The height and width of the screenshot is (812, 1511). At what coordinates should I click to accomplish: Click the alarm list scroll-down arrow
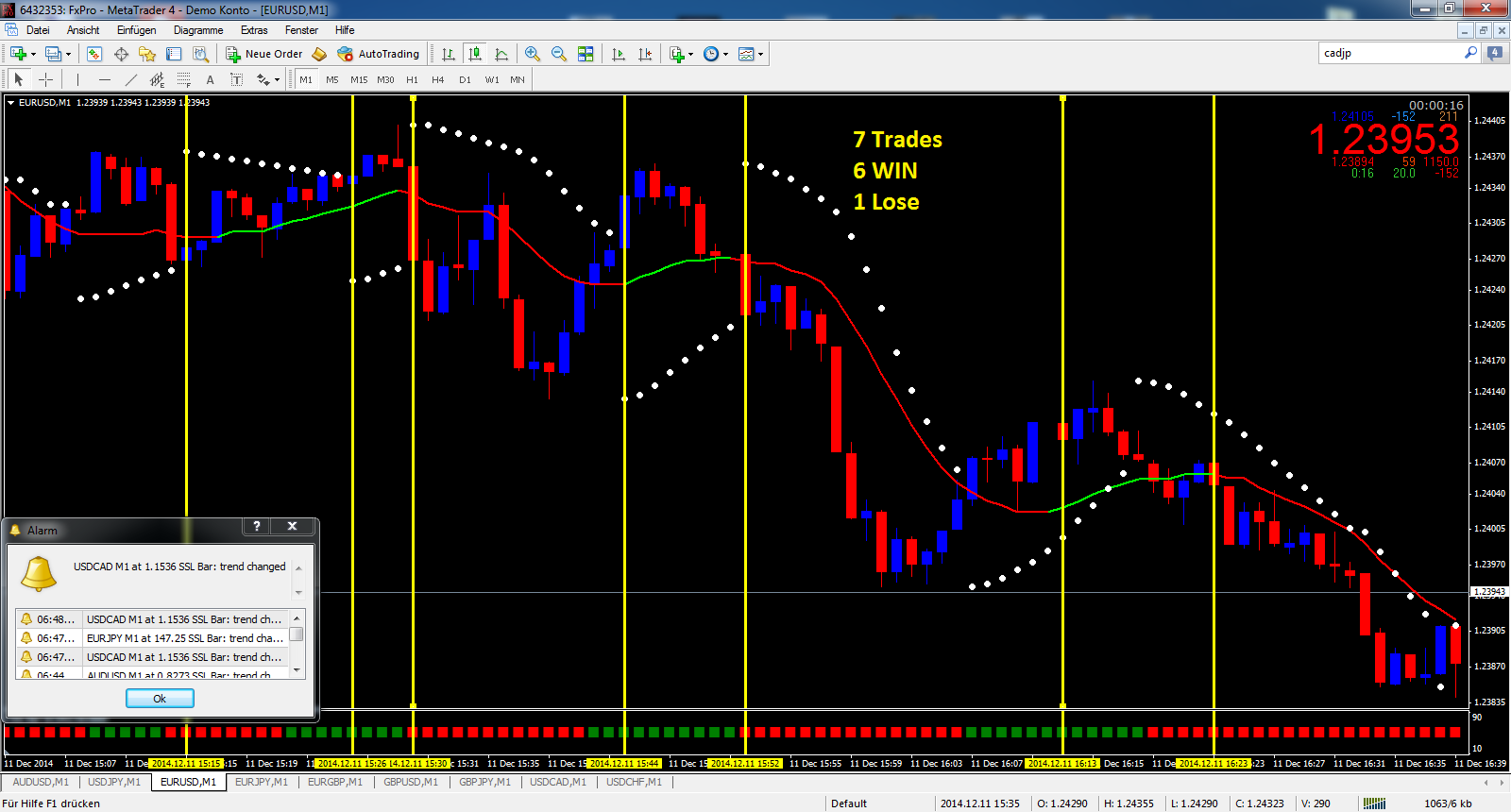tap(297, 670)
